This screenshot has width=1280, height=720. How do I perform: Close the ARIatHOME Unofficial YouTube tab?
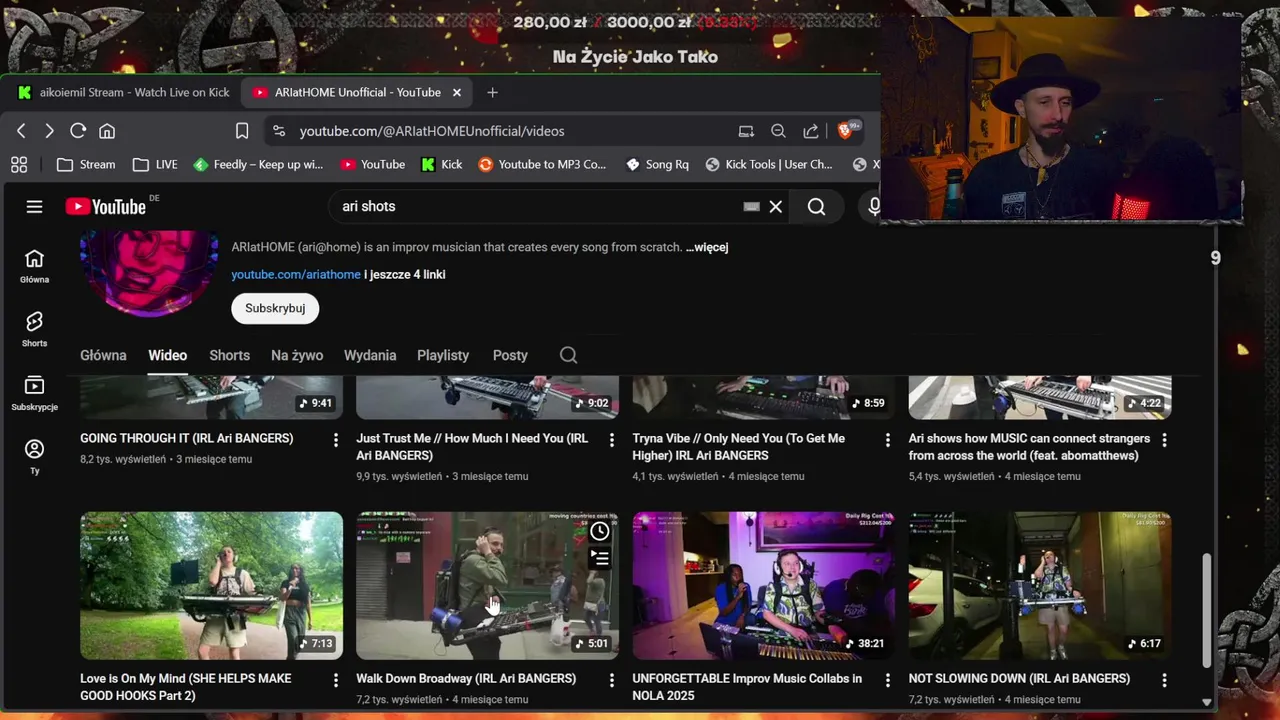pos(457,92)
